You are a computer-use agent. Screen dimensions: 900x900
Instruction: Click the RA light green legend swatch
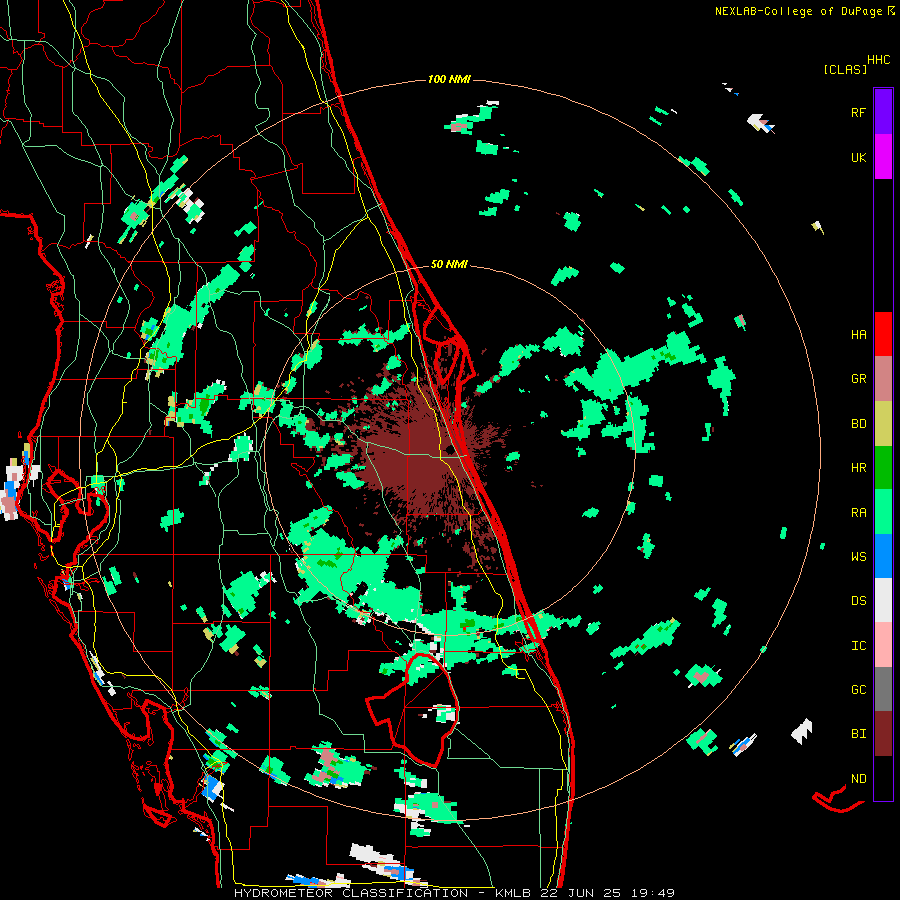tap(883, 512)
